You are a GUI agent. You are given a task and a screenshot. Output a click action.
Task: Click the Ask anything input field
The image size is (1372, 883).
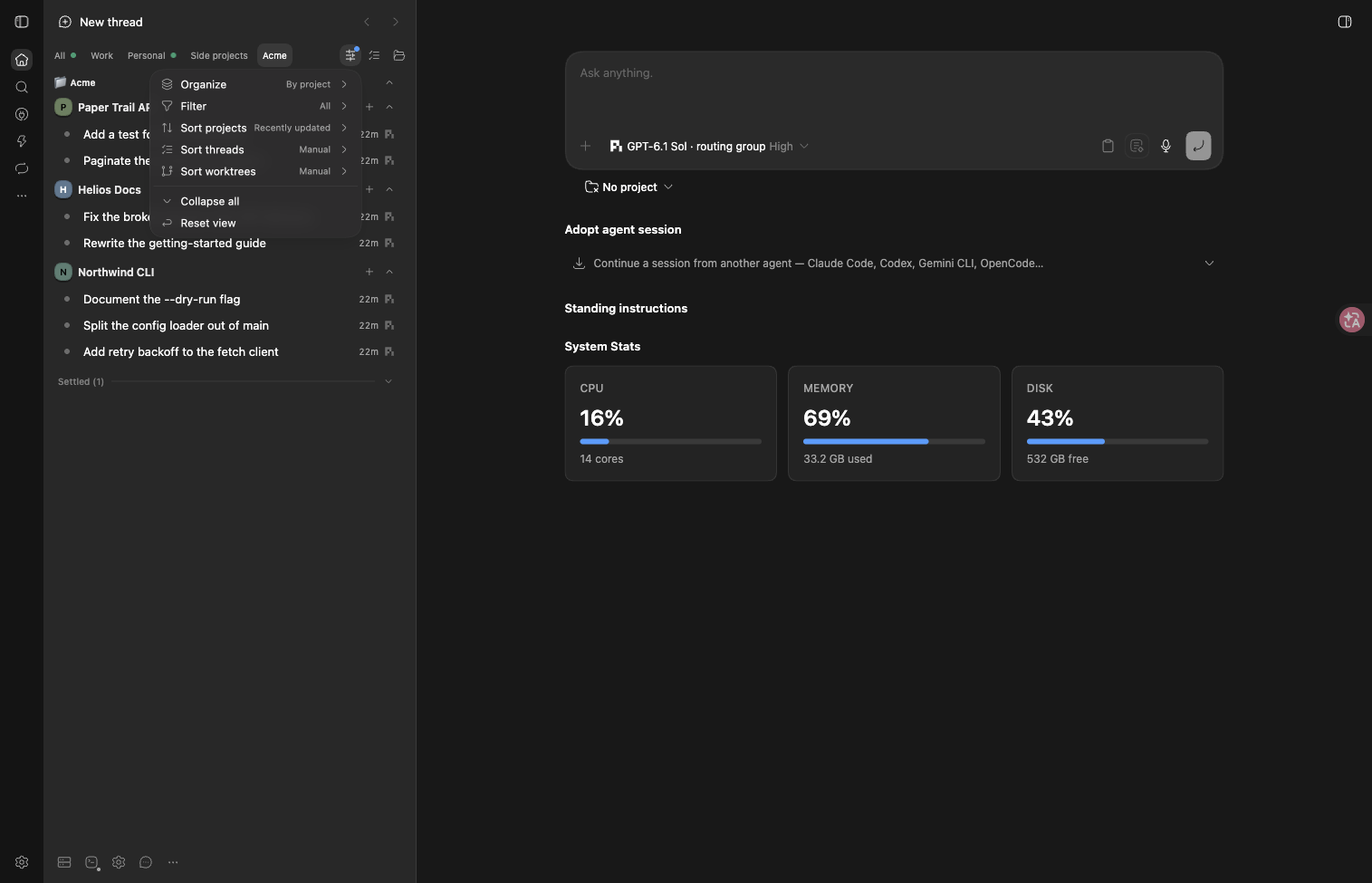point(894,91)
